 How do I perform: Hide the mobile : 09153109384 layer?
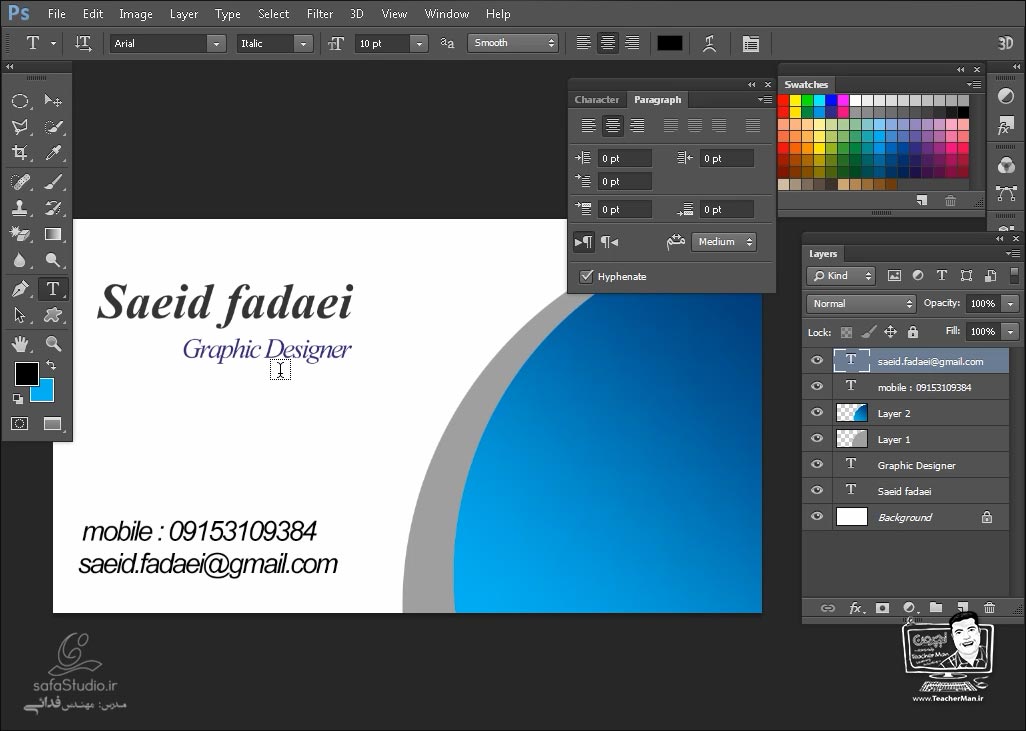coord(817,386)
